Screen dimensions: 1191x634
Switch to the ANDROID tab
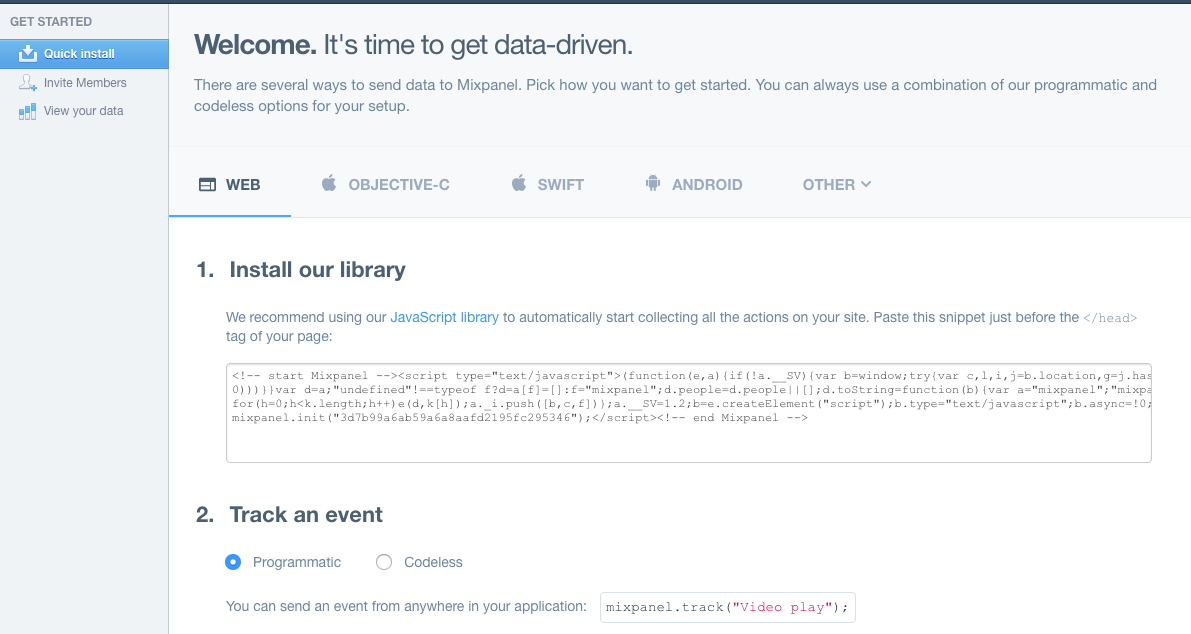pyautogui.click(x=707, y=184)
